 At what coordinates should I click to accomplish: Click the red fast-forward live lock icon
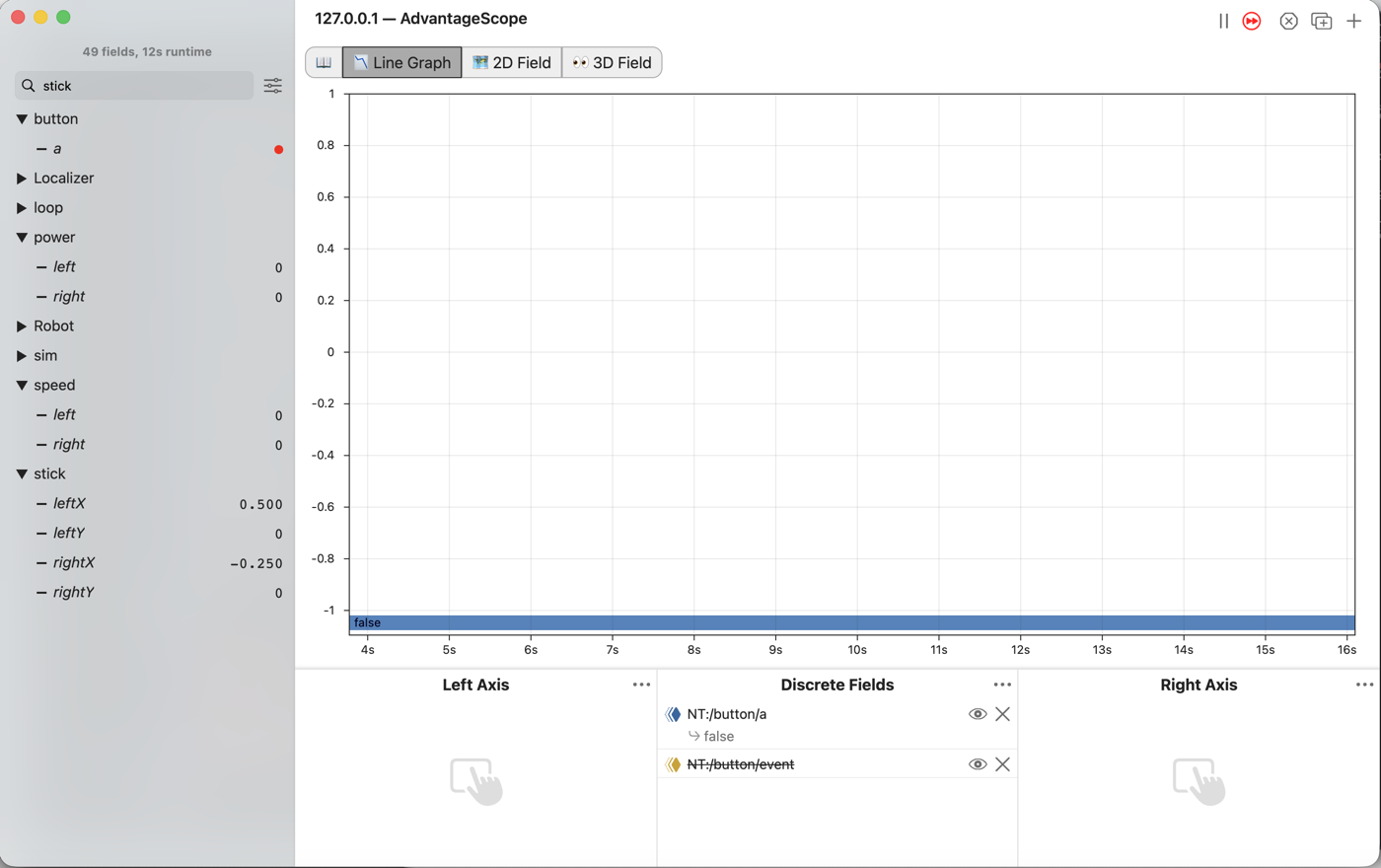tap(1252, 21)
